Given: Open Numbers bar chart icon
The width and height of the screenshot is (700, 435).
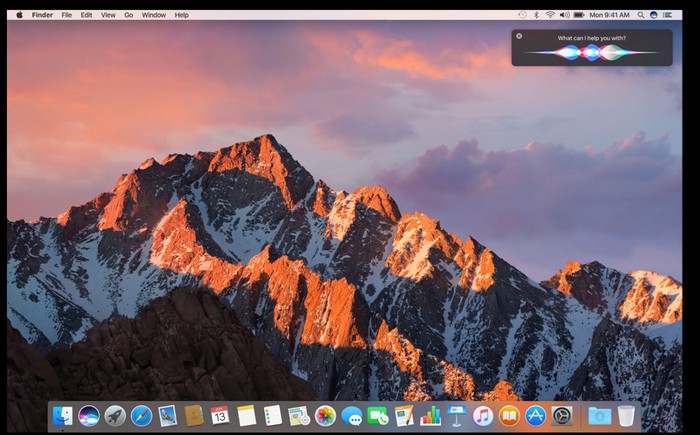Looking at the screenshot, I should pos(430,416).
